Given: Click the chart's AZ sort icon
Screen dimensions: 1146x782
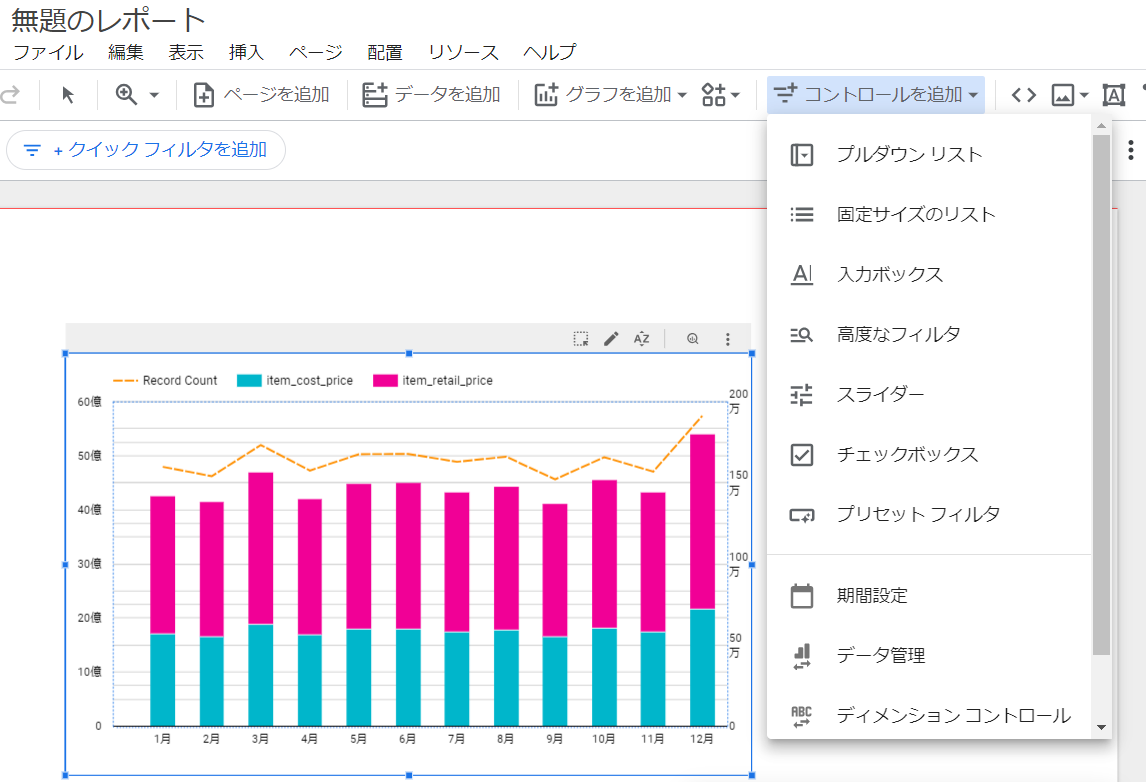Looking at the screenshot, I should click(641, 339).
